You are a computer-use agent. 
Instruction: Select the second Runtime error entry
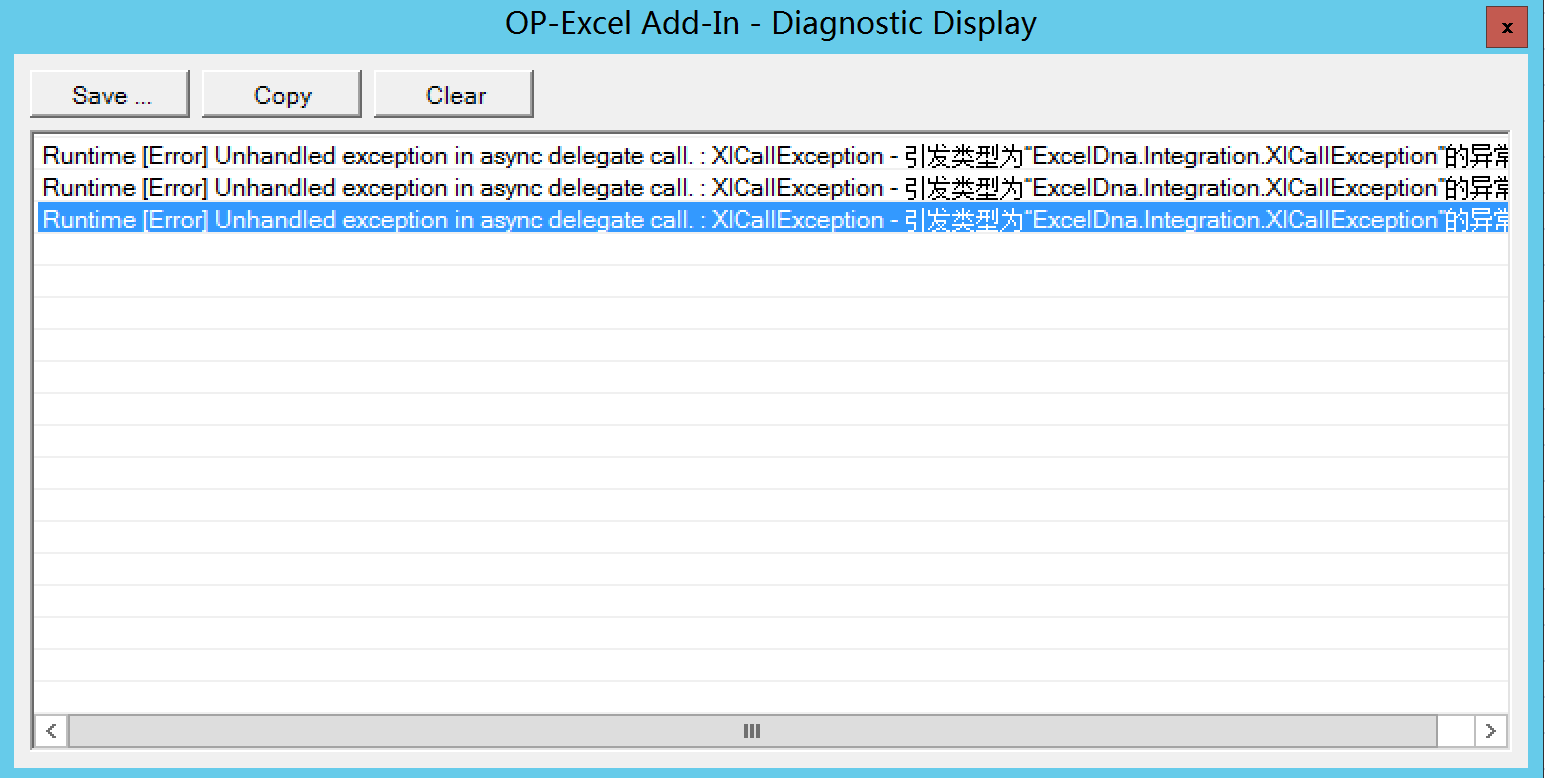tap(400, 188)
